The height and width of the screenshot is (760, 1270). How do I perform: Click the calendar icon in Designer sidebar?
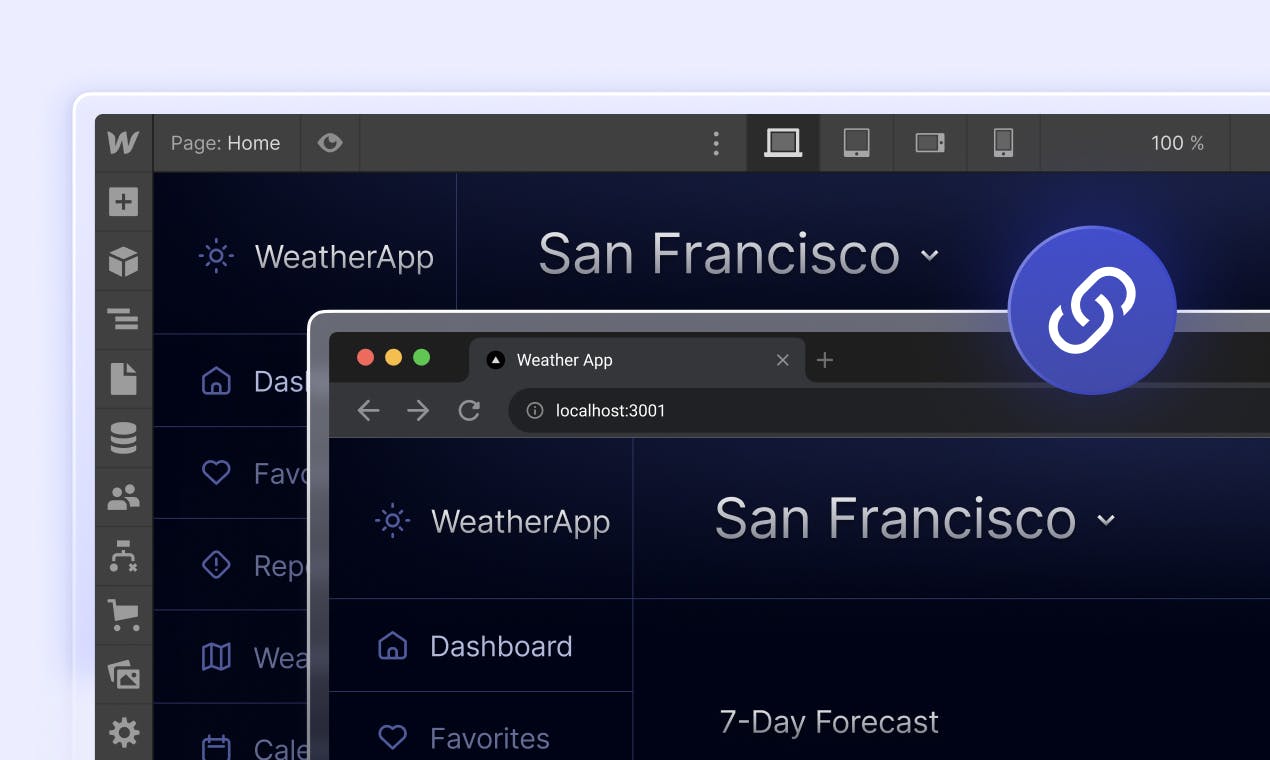[216, 747]
